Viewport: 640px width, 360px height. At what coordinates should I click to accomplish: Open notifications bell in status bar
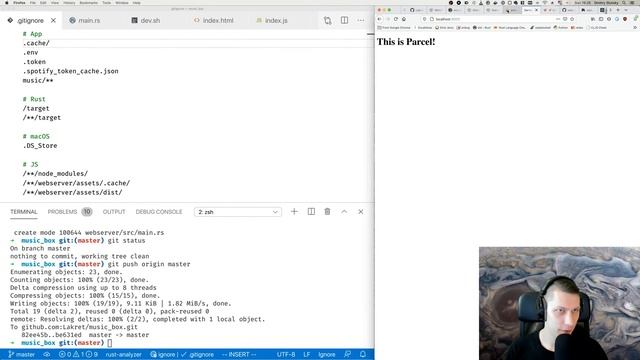(x=363, y=354)
